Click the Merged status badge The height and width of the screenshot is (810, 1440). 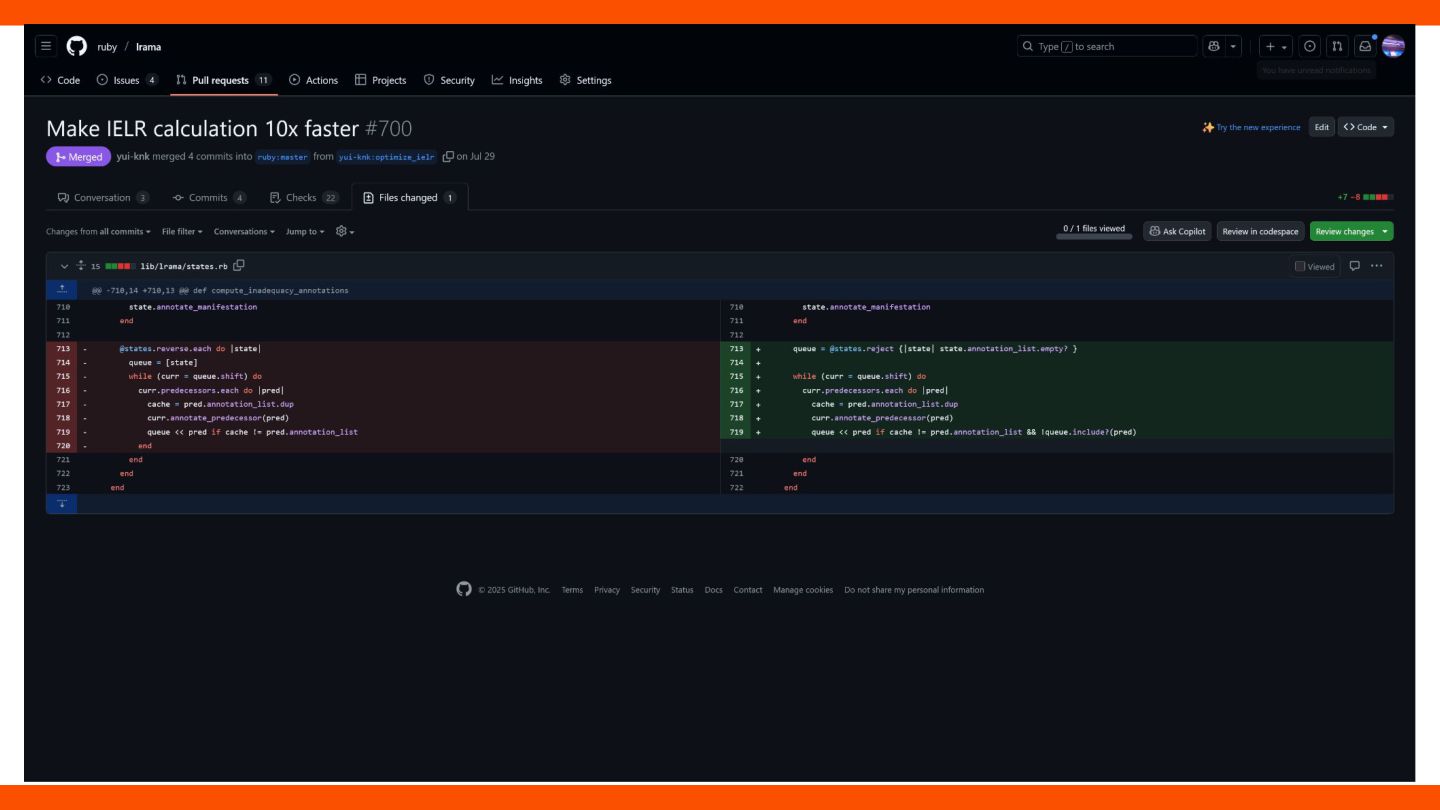click(x=78, y=156)
